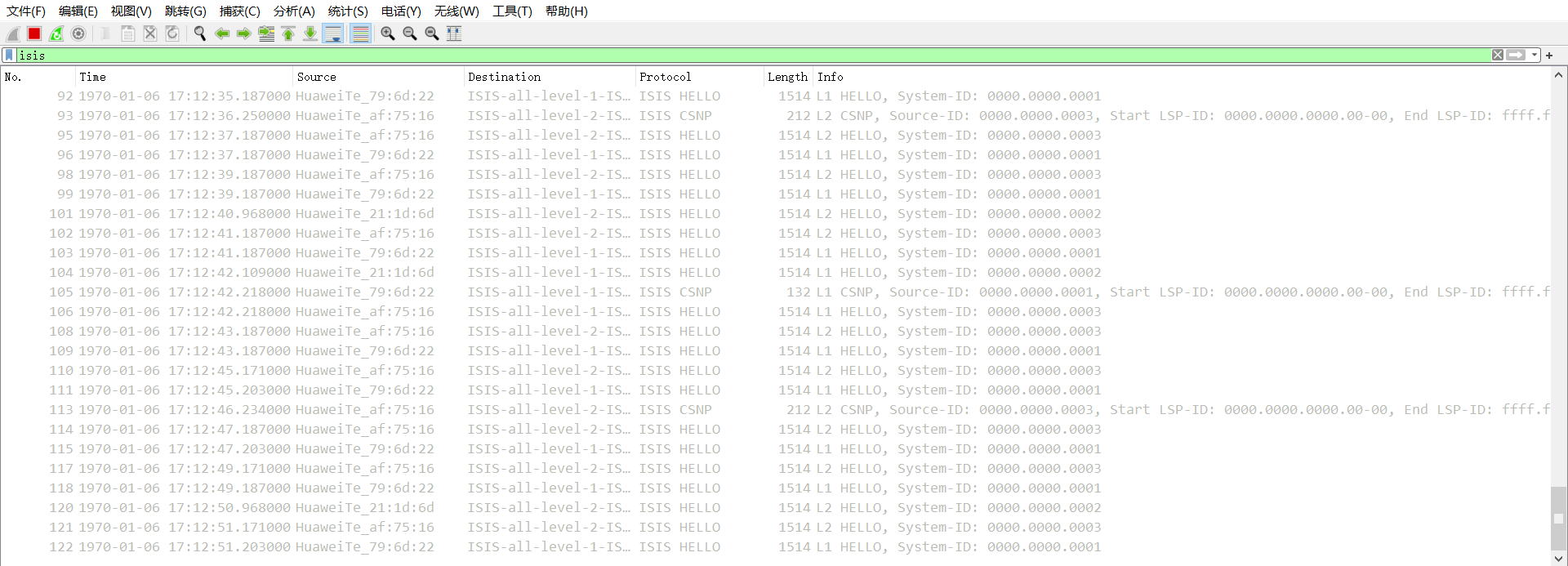Click the go to specific packet icon
The image size is (1568, 566).
click(x=266, y=33)
